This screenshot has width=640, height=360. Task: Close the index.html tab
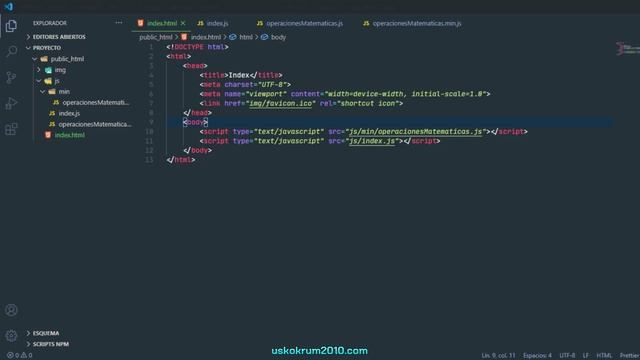[x=183, y=23]
